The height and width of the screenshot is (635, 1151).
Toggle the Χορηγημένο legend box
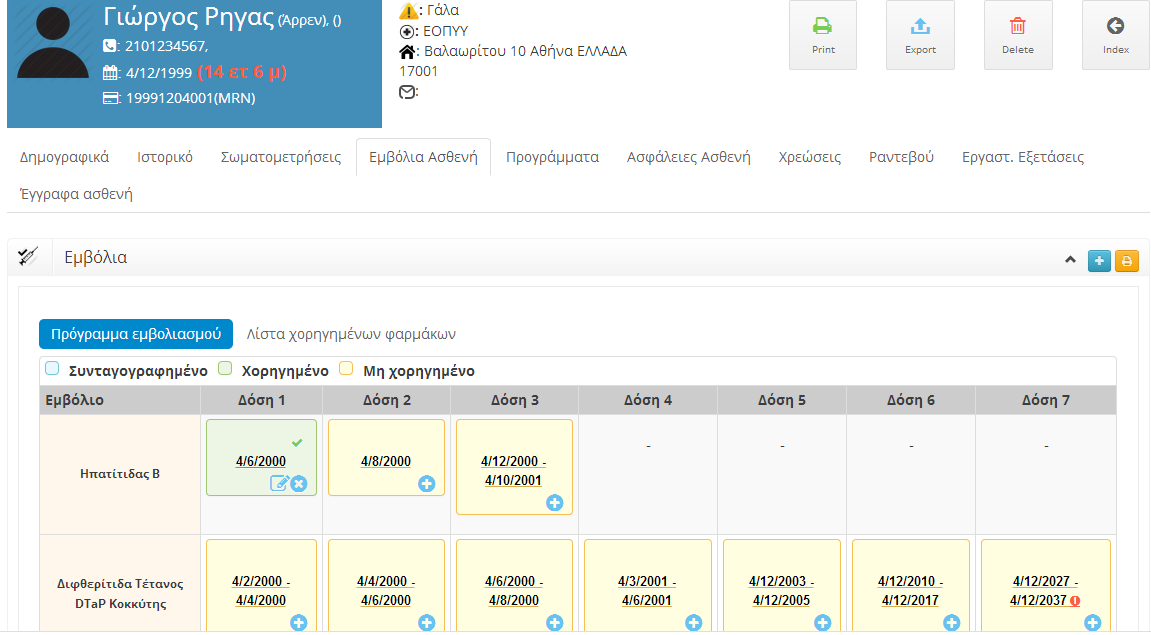(x=225, y=369)
